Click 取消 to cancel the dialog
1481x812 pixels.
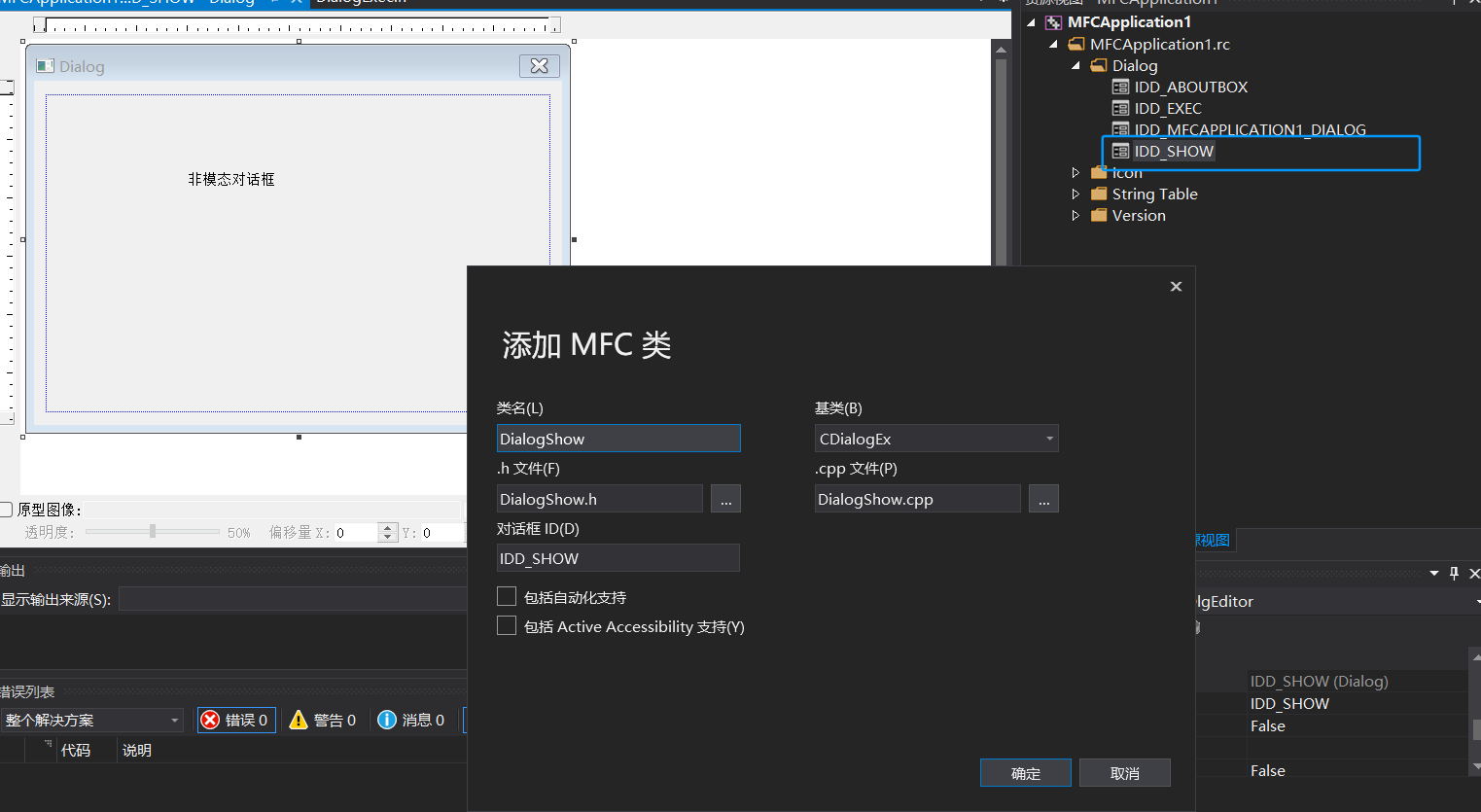(x=1125, y=773)
